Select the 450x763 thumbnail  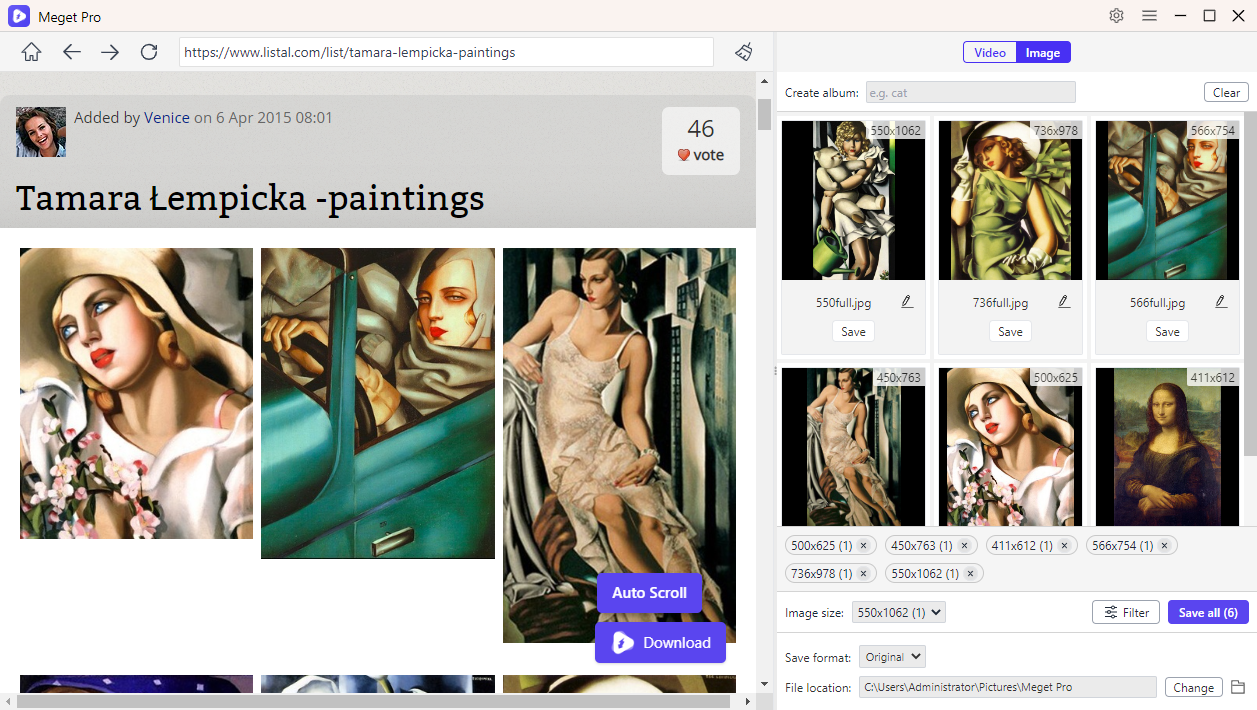coord(853,446)
